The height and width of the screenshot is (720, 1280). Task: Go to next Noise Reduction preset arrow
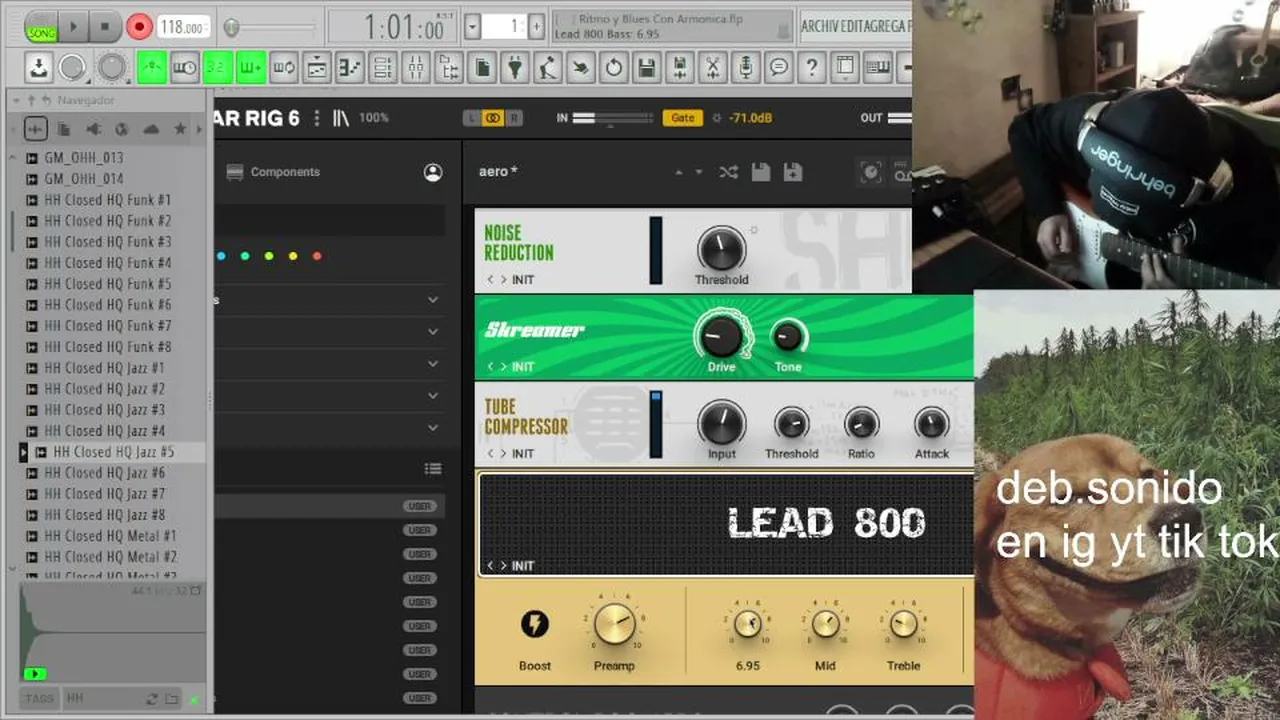(x=503, y=280)
